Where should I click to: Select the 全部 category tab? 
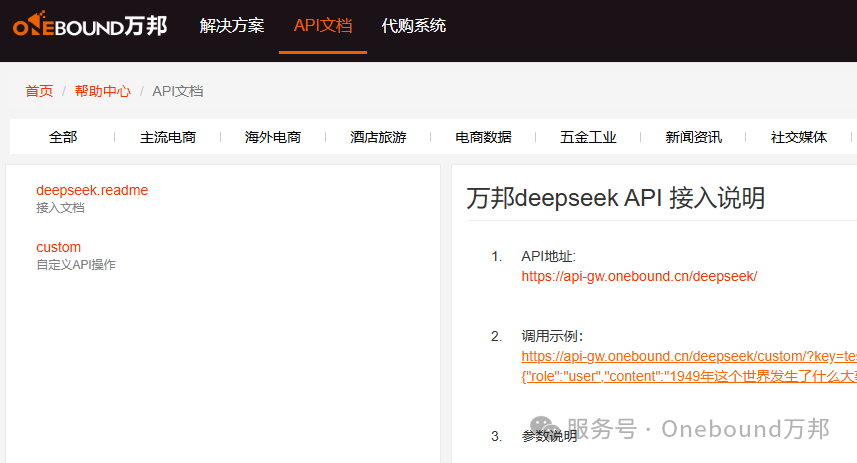click(63, 137)
